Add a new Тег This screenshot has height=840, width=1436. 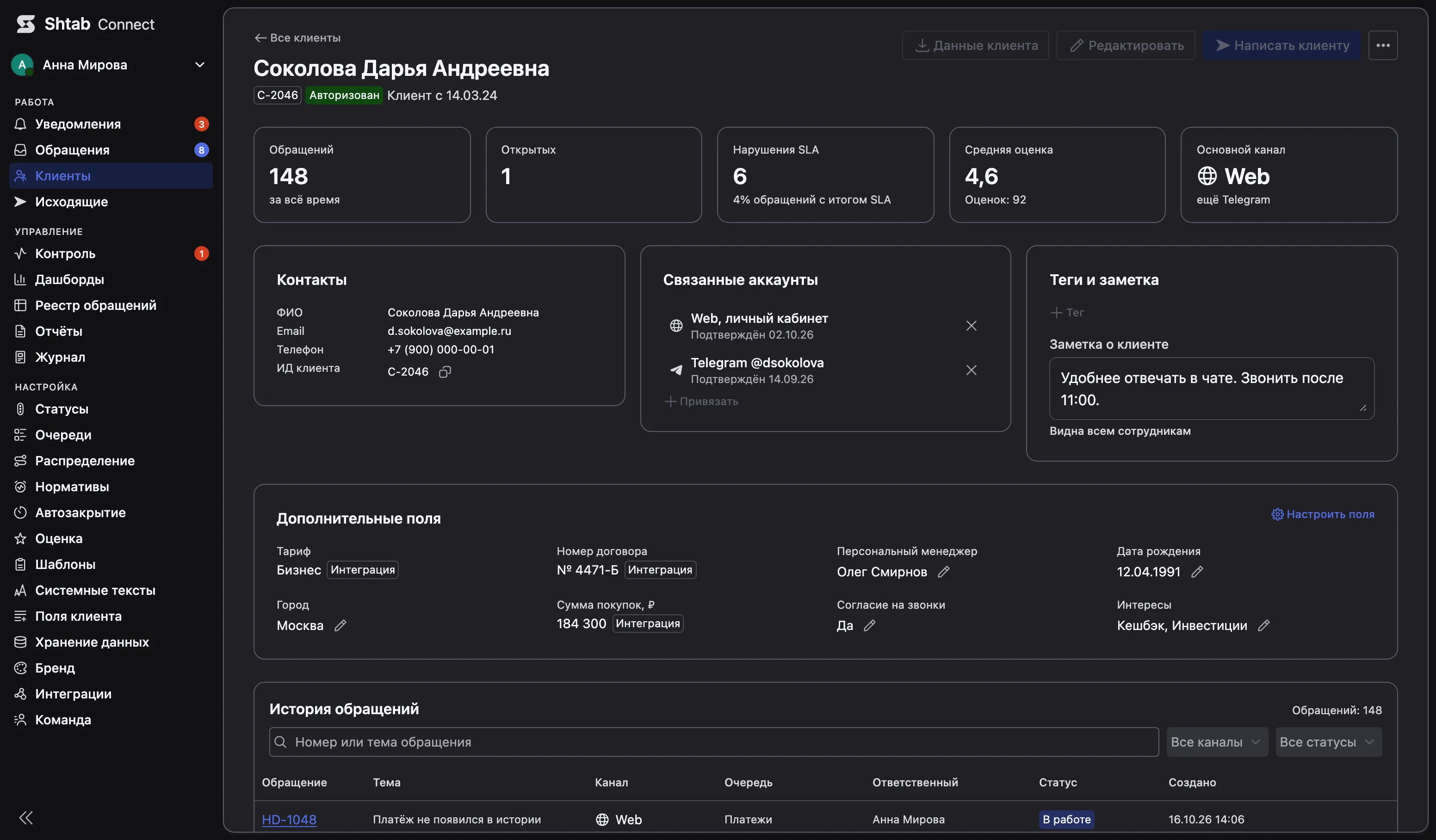point(1067,312)
